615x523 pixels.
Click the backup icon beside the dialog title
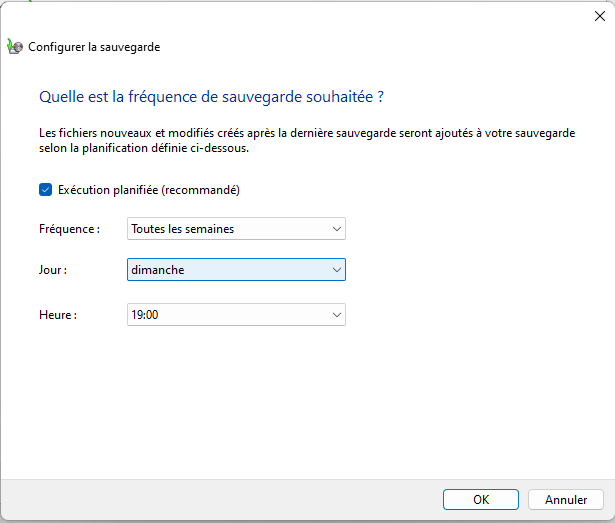tap(15, 46)
